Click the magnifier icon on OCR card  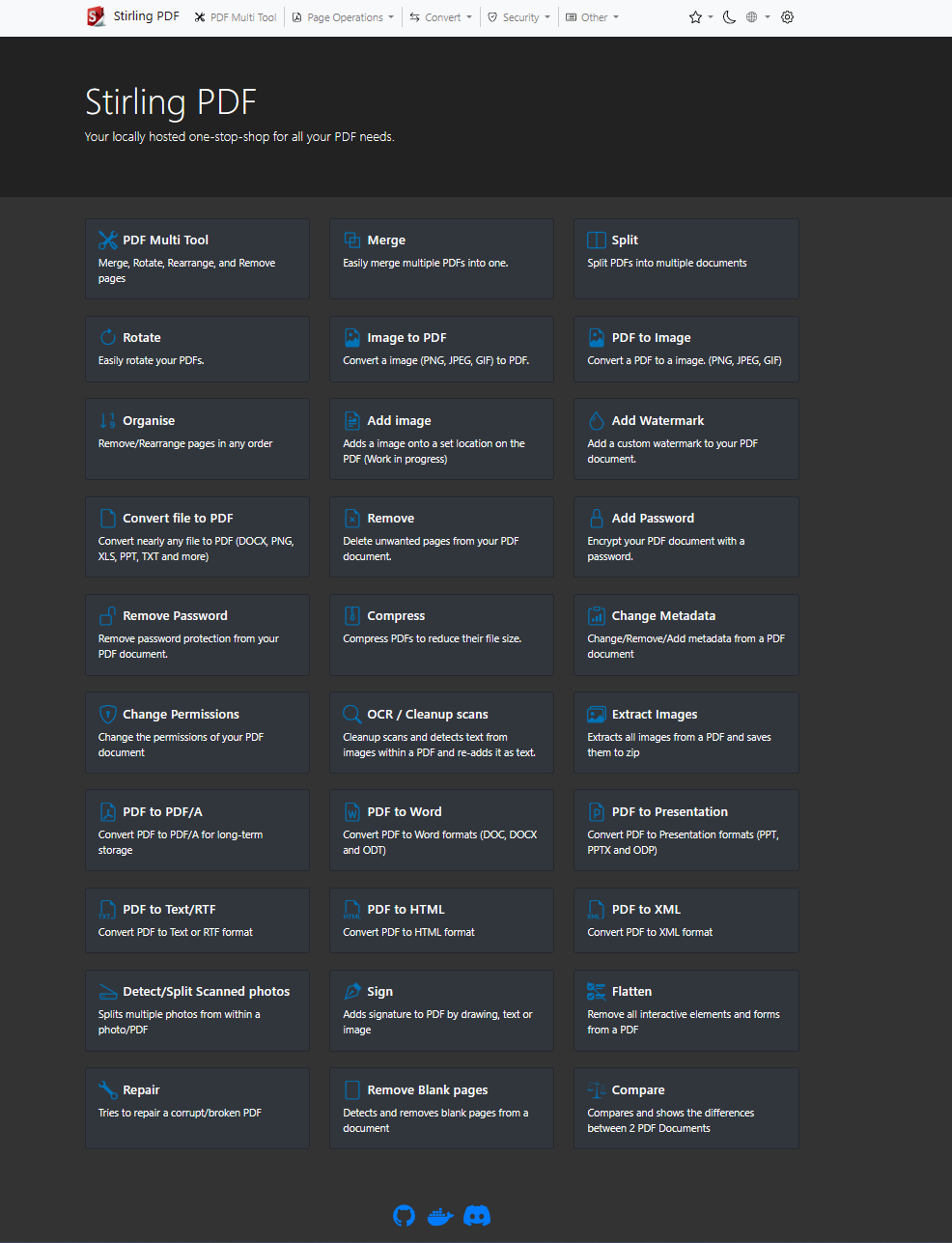[x=352, y=715]
